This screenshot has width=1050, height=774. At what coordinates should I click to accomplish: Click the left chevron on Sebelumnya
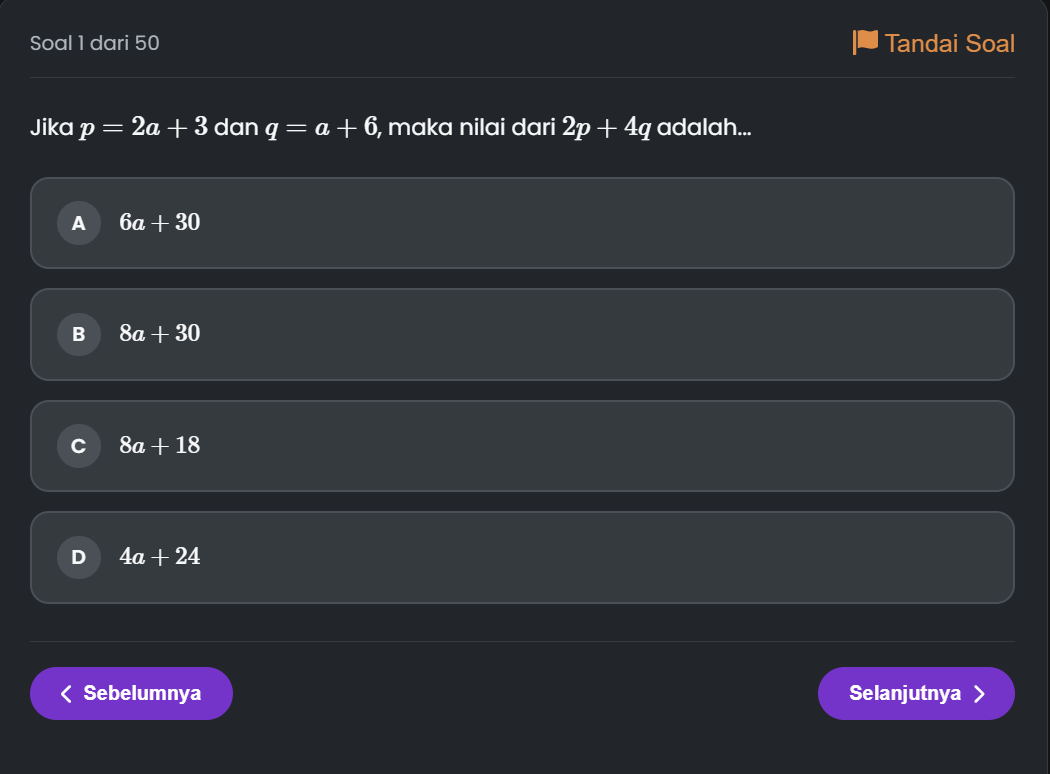click(66, 694)
